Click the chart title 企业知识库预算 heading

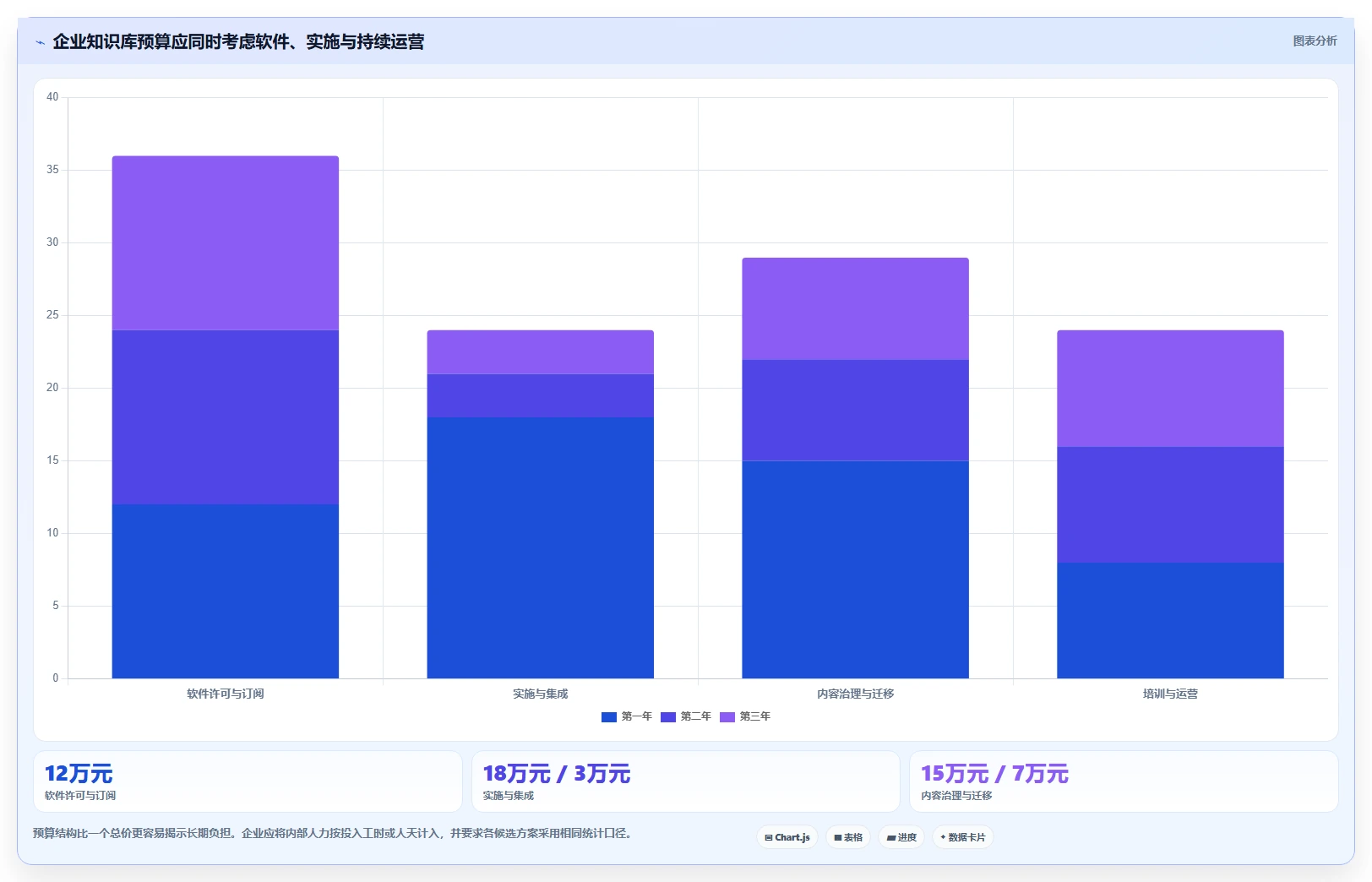click(x=238, y=41)
